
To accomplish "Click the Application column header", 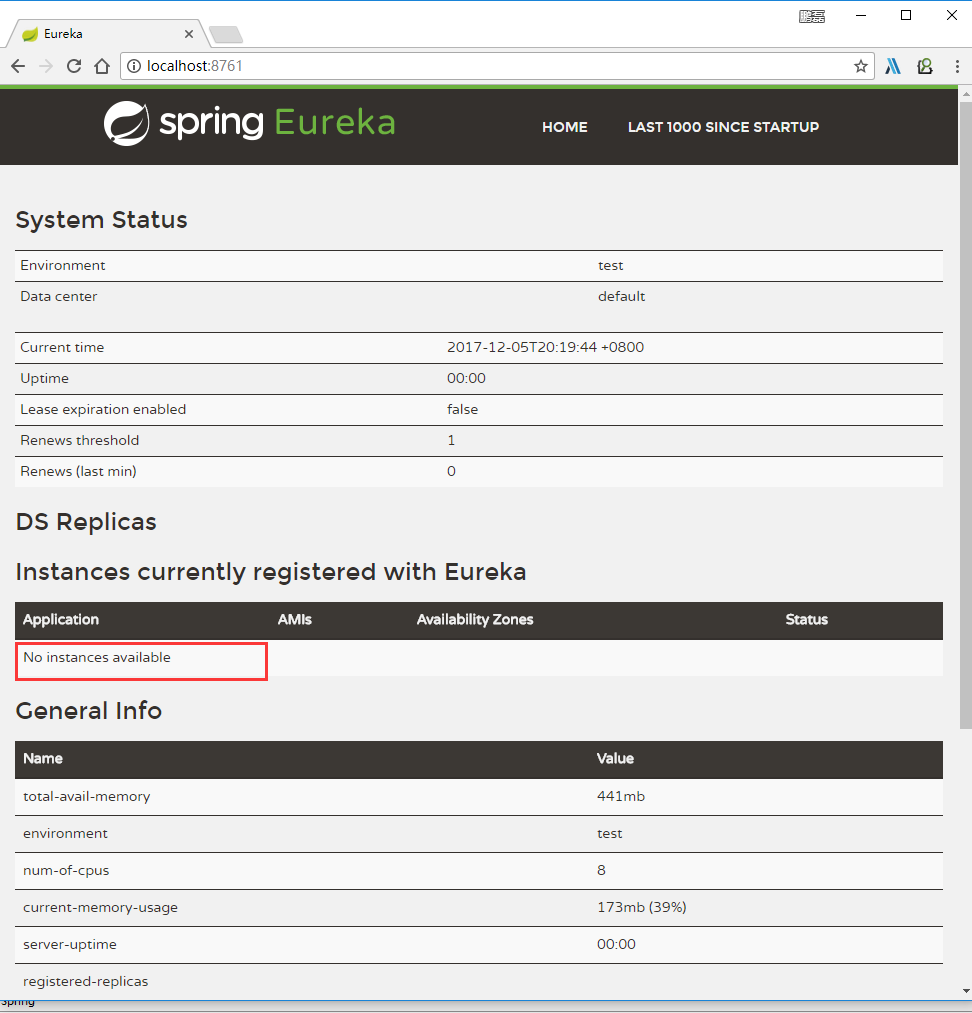I will point(61,620).
